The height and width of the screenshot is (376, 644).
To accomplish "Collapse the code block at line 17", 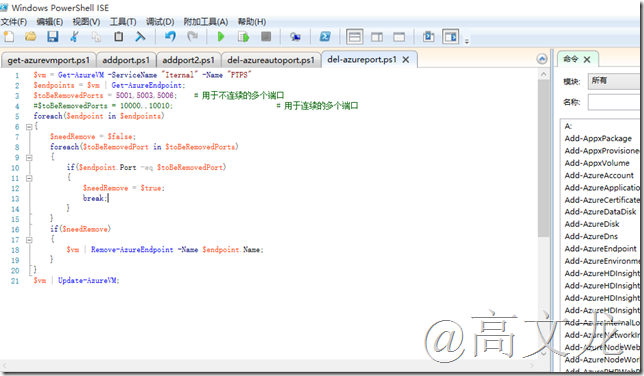I will (x=29, y=240).
